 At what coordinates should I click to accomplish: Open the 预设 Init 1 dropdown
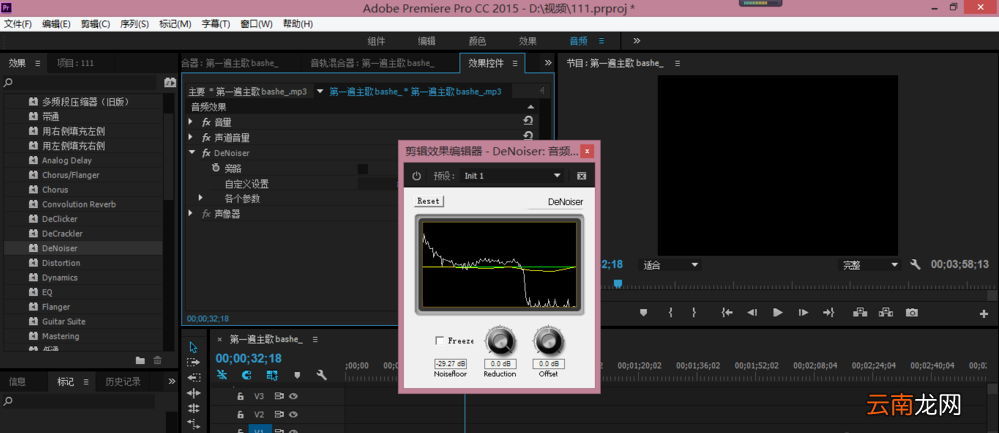(x=512, y=176)
